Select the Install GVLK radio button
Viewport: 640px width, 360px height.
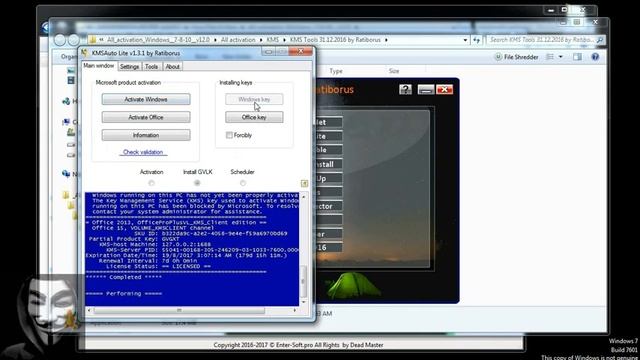tap(197, 183)
